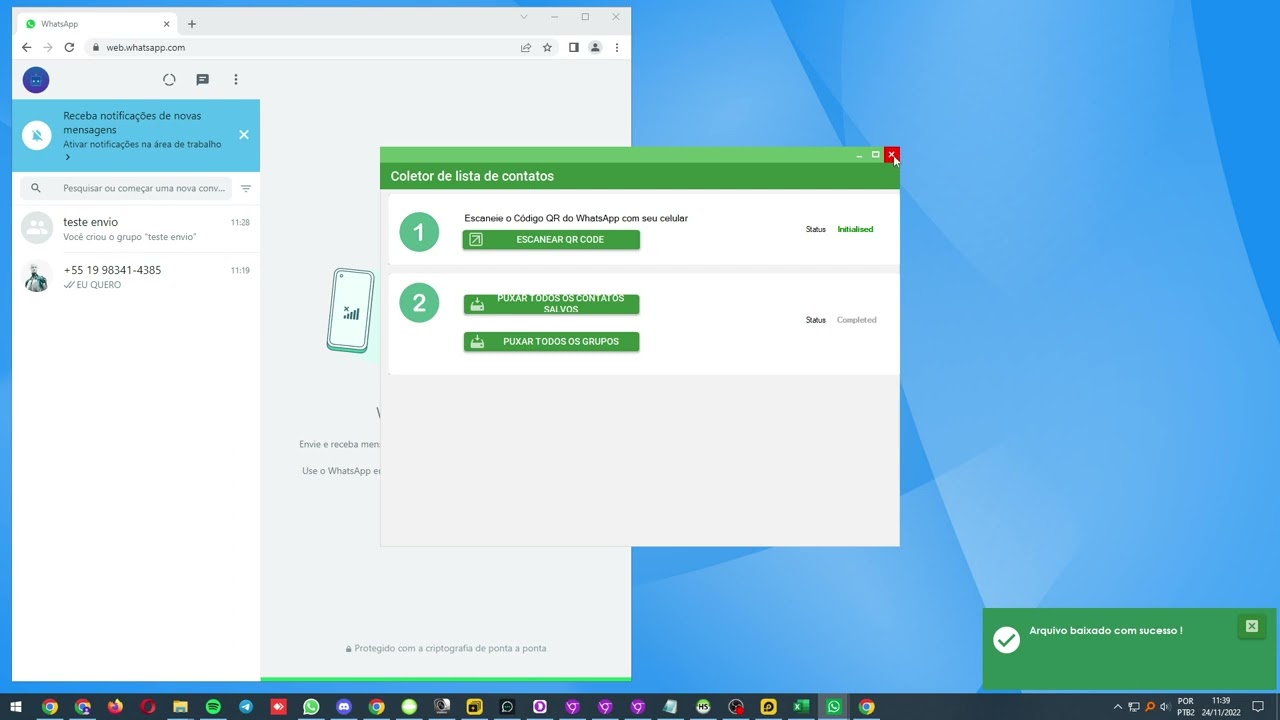
Task: Click PUXAR TODOS OS CONTATOS SALVOS button
Action: click(551, 304)
